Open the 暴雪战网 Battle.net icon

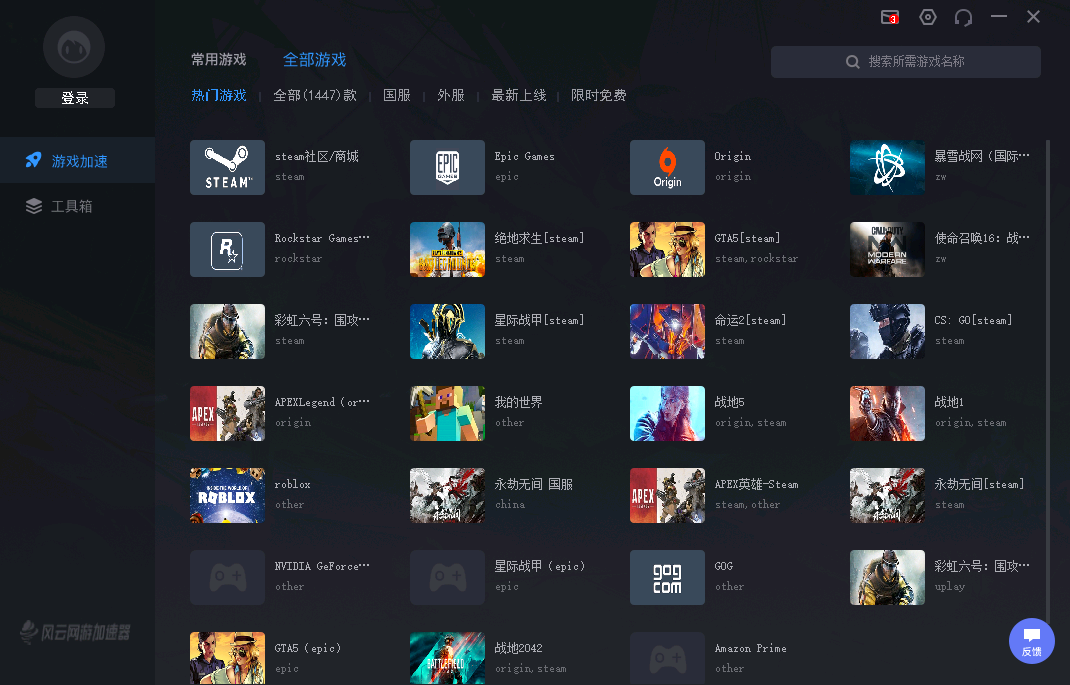887,167
